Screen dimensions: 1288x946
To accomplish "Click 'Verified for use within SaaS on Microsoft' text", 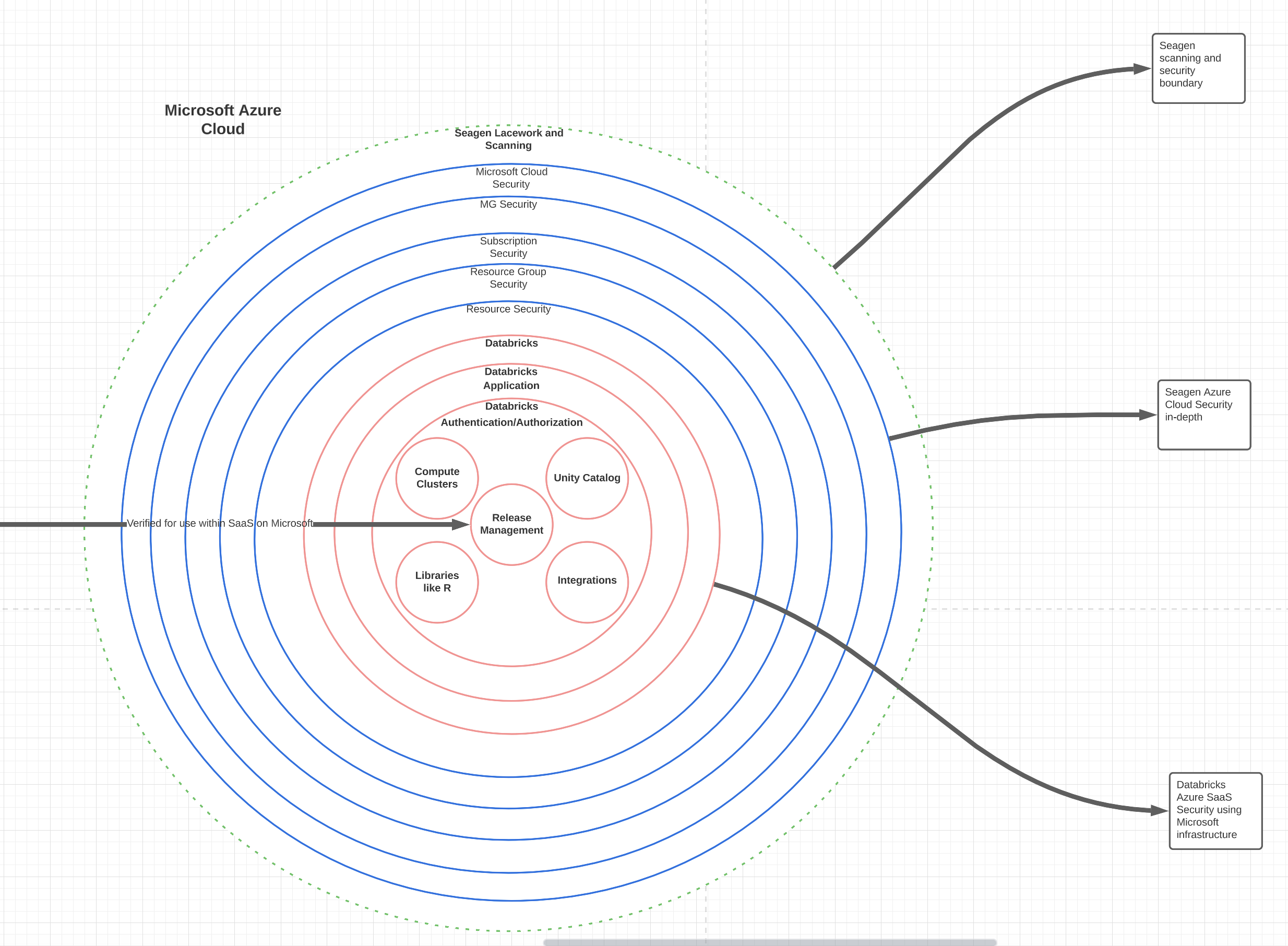I will (220, 523).
